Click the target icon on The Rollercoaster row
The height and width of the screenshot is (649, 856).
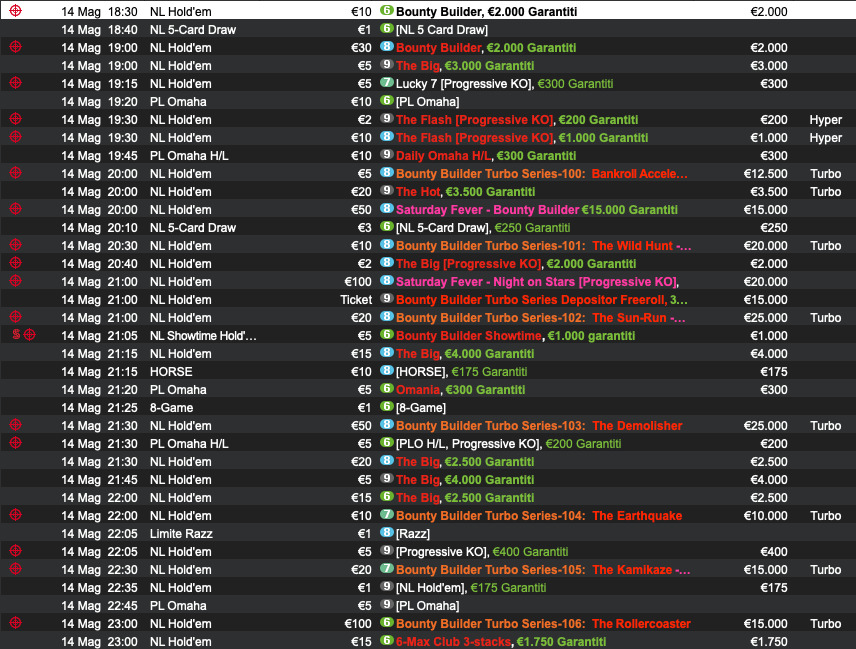[x=15, y=623]
